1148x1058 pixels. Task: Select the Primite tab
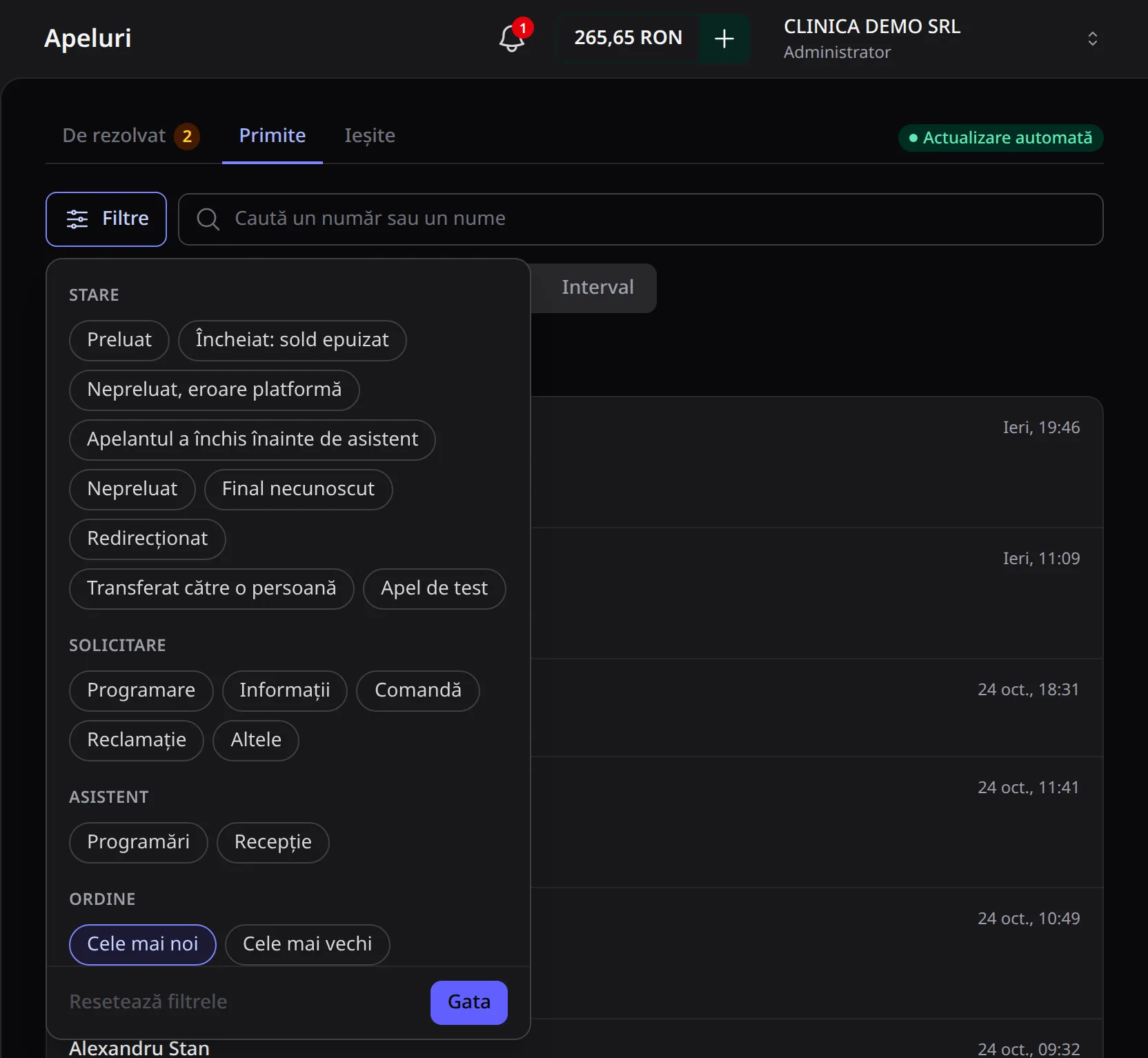pyautogui.click(x=273, y=136)
